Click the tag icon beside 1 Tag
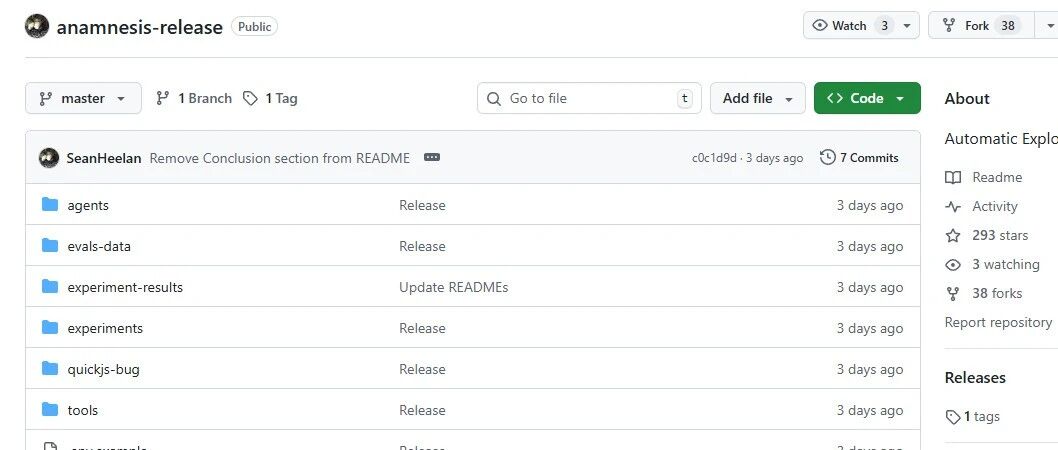Viewport: 1058px width, 450px height. [x=250, y=99]
